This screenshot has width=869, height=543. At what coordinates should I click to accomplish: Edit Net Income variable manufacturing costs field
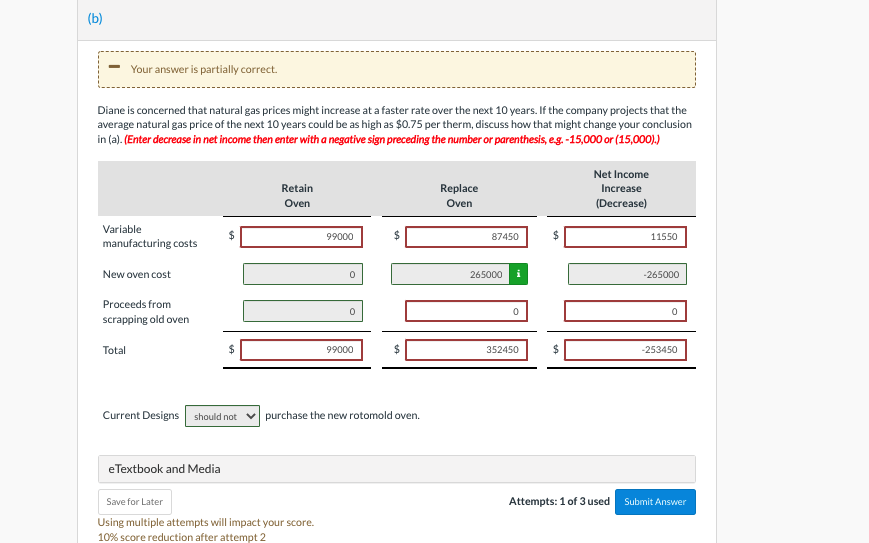625,237
